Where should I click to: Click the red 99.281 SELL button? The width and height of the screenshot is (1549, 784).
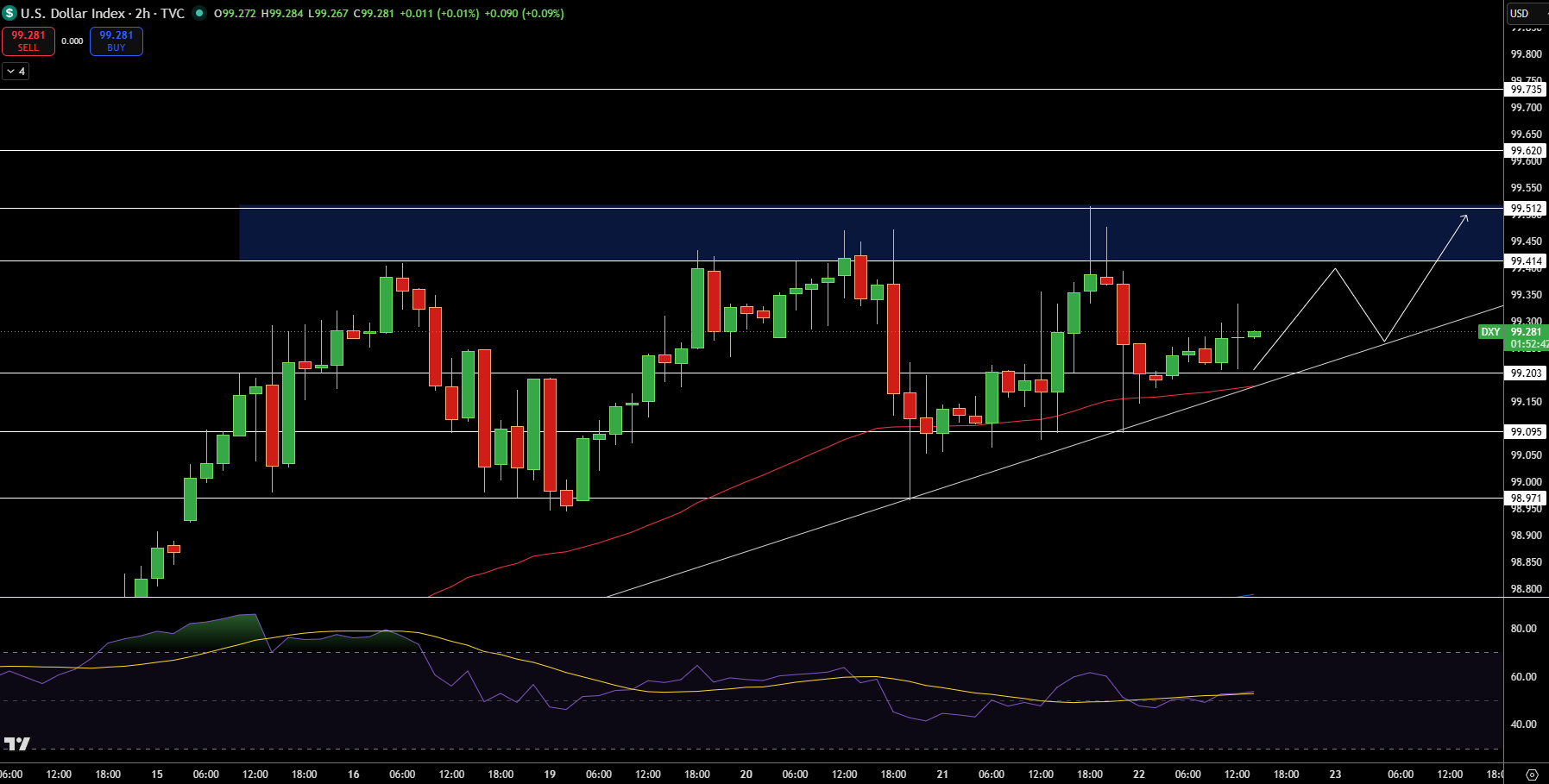pyautogui.click(x=28, y=41)
